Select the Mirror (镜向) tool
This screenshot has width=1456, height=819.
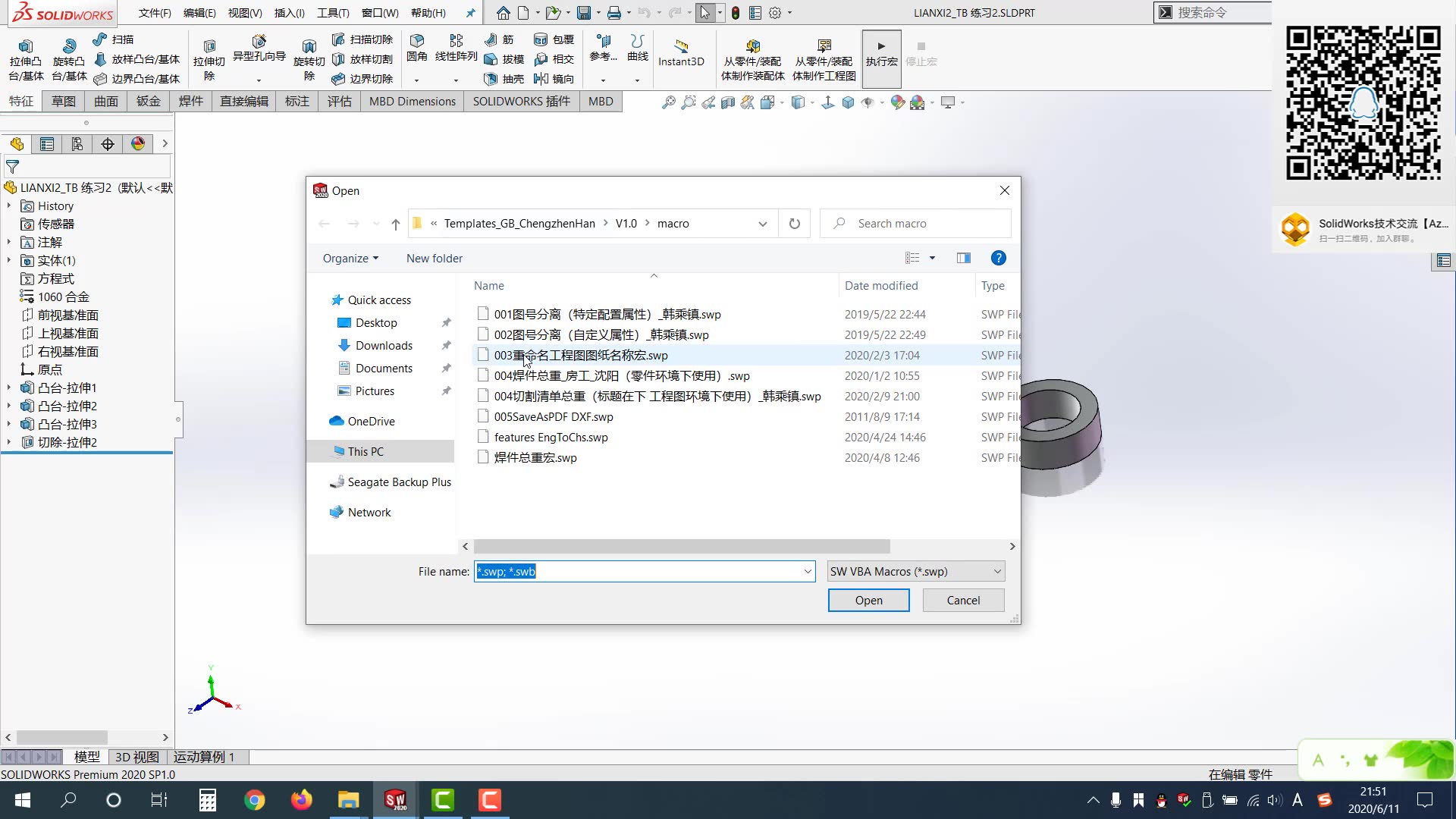[554, 79]
